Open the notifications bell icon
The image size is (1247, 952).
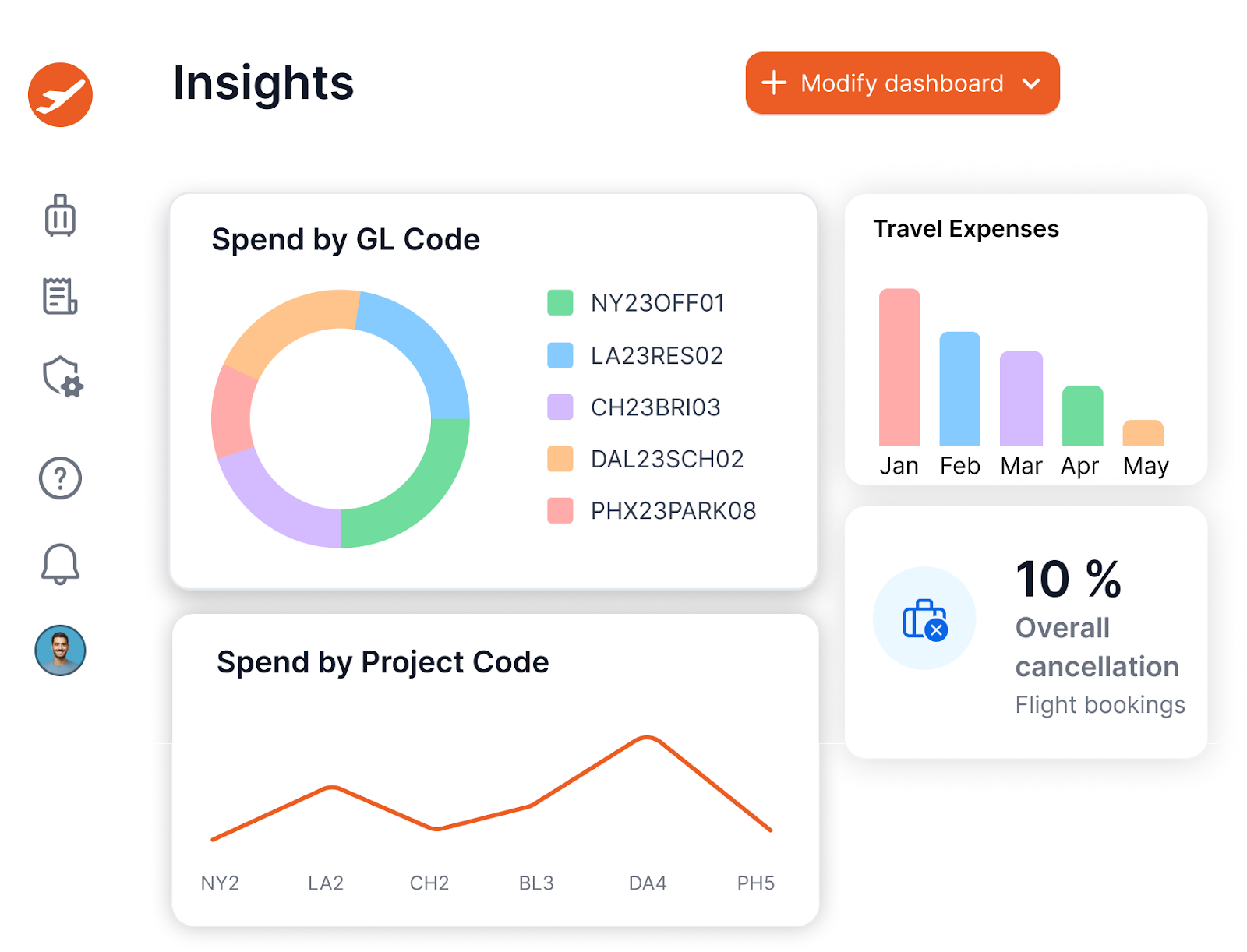[60, 563]
